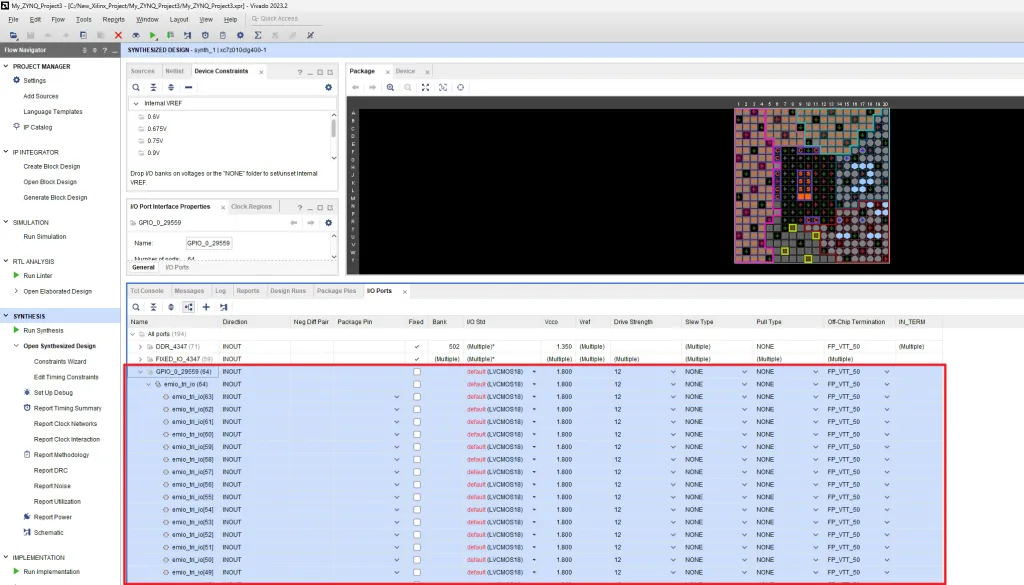Image resolution: width=1024 pixels, height=585 pixels.
Task: Open Package Pin dropdown for emio_tri_io[62]
Action: 397,409
